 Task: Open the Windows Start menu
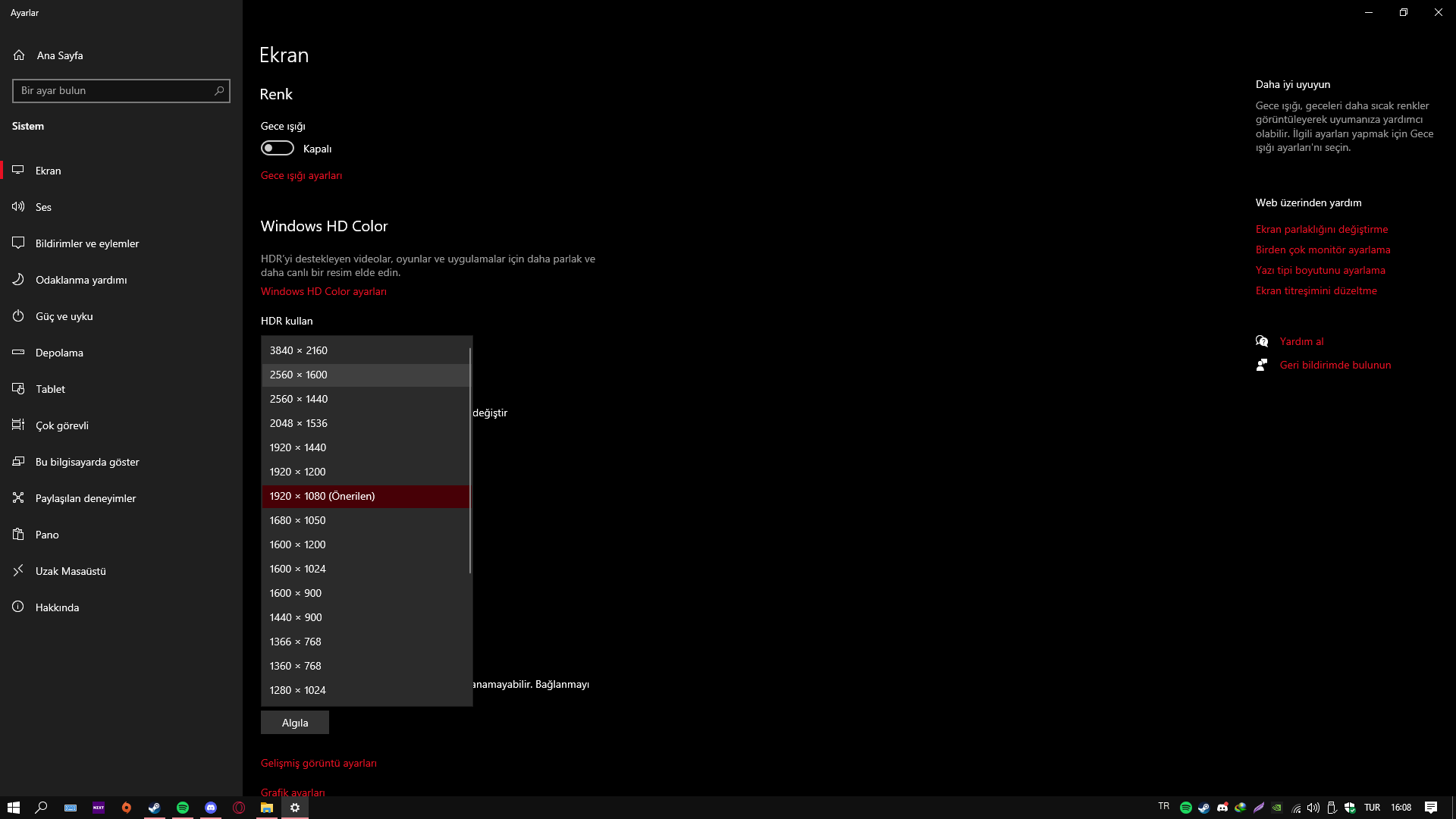coord(14,808)
